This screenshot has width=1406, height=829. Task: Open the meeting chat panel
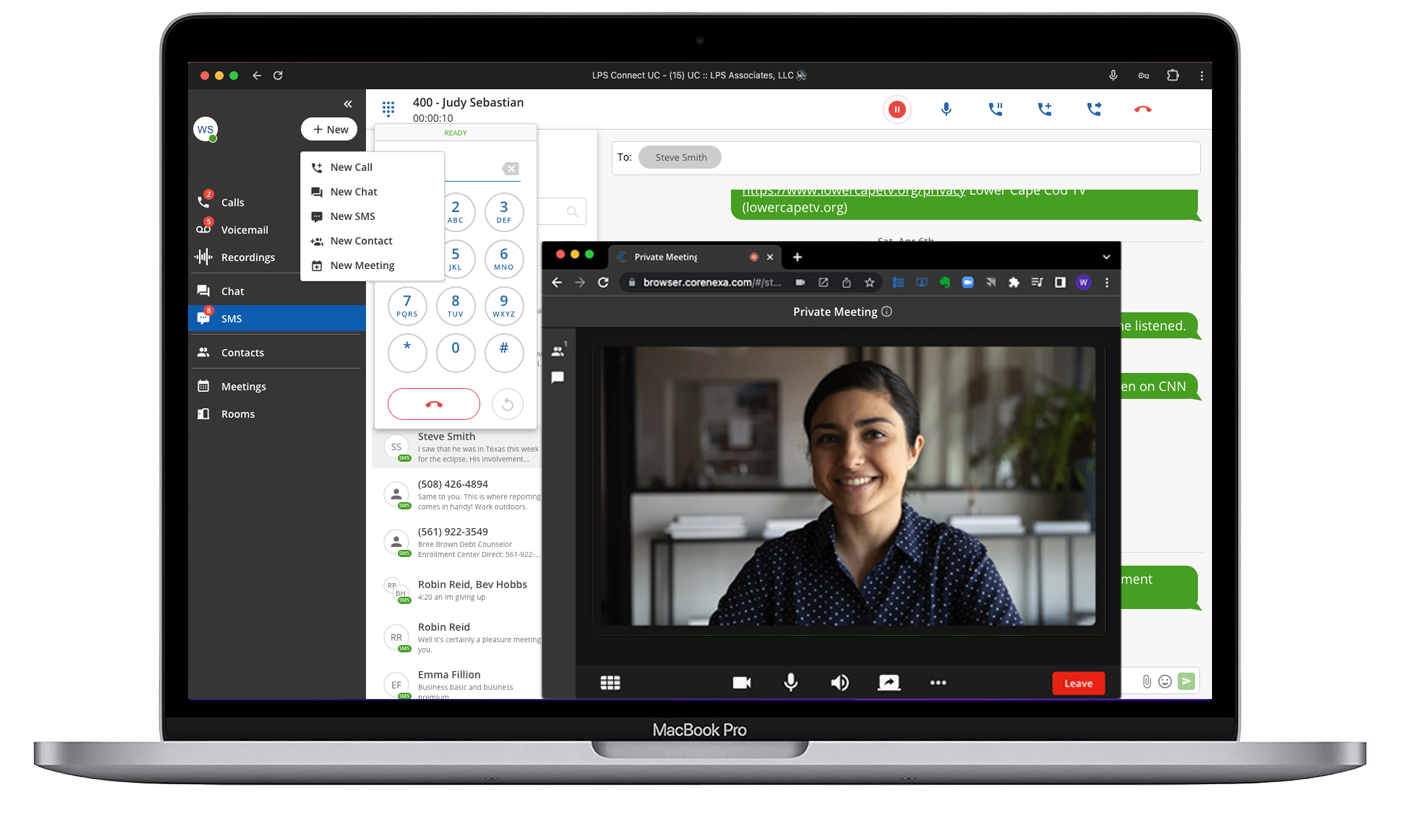[x=558, y=377]
